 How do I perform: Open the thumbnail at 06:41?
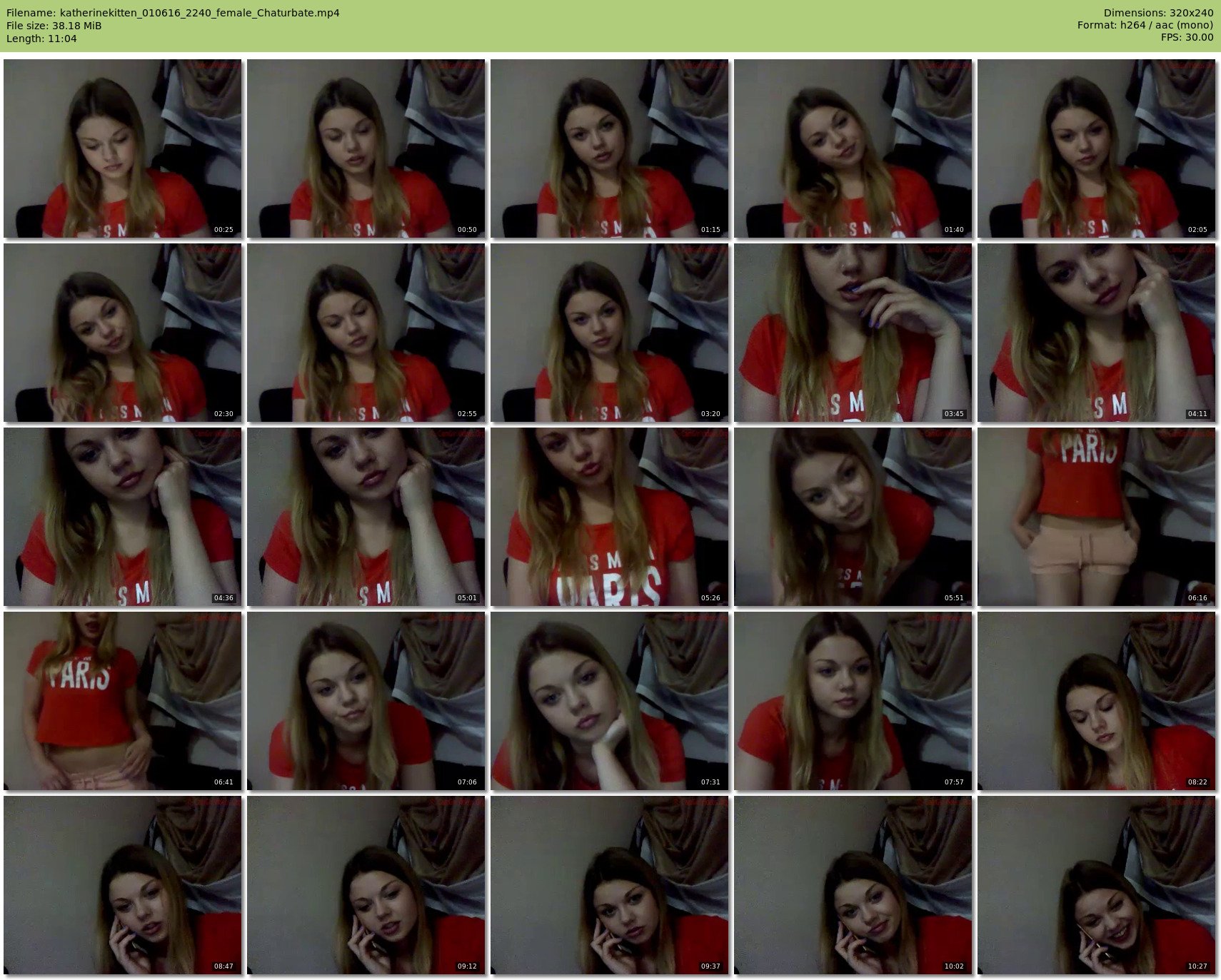coord(123,701)
